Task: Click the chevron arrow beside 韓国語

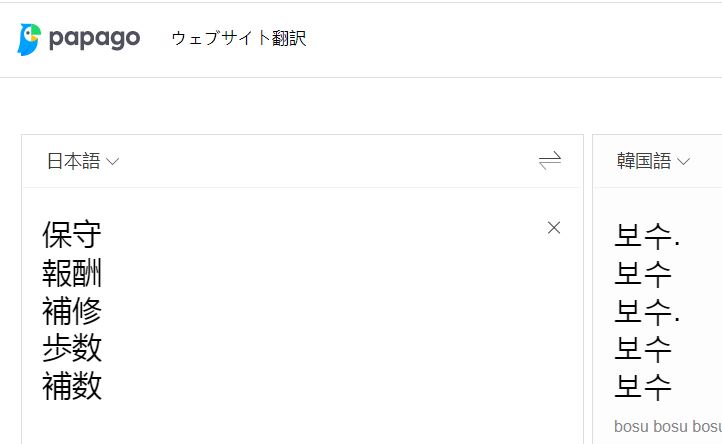Action: point(684,162)
